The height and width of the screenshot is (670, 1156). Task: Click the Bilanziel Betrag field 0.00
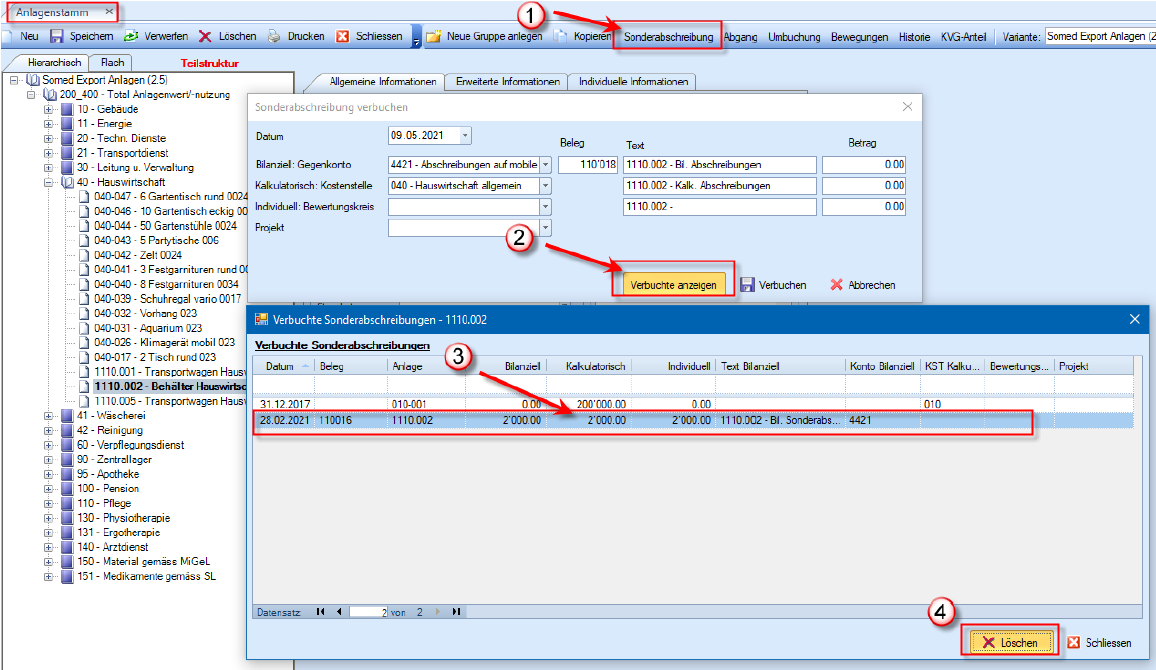[x=863, y=165]
